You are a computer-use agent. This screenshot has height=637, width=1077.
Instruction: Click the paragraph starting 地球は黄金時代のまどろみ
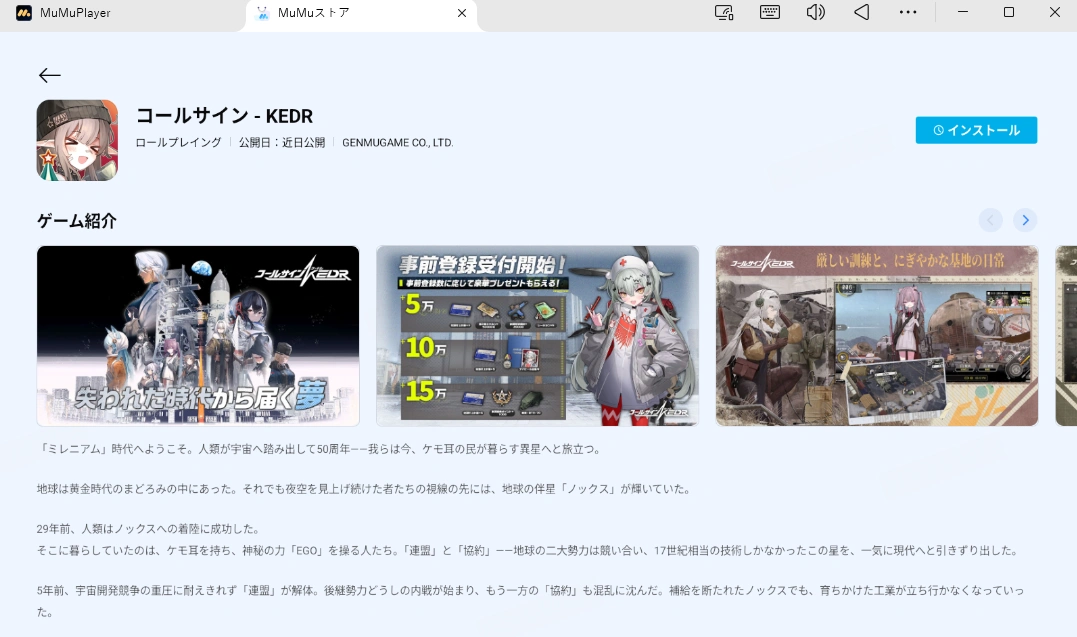click(365, 489)
